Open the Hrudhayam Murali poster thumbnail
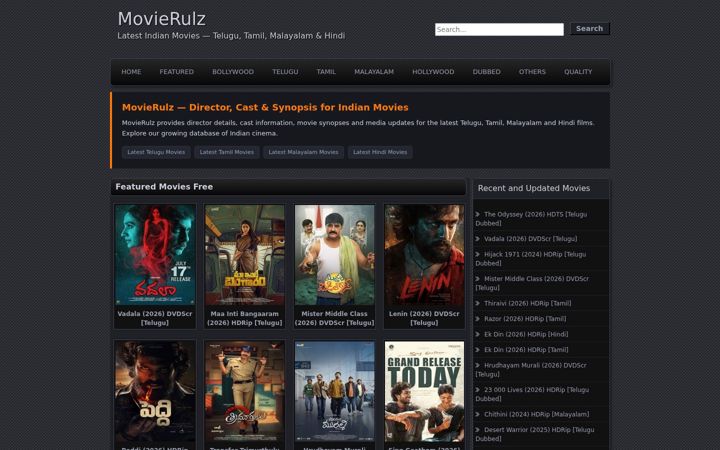This screenshot has height=450, width=720. (335, 391)
